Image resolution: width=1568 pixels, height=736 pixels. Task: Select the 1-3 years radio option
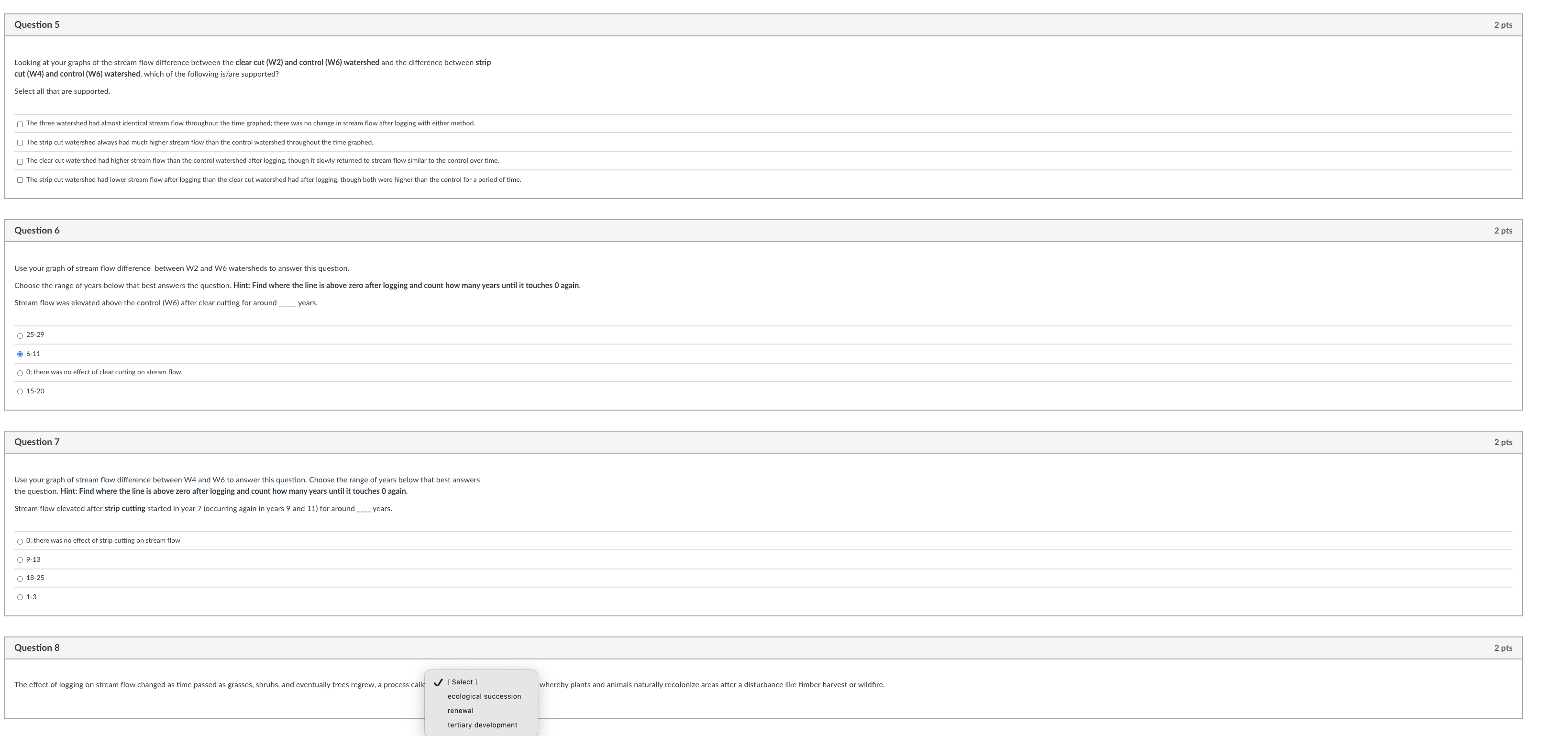click(x=20, y=597)
